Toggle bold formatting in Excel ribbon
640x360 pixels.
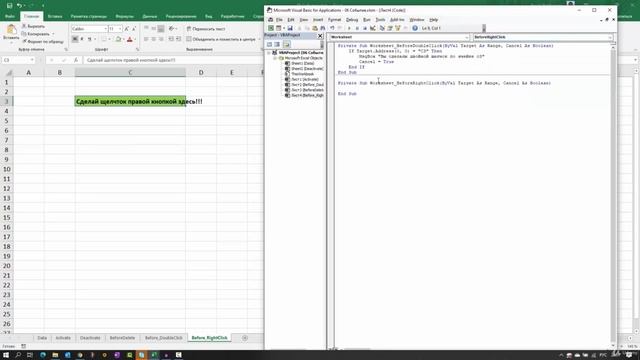(x=75, y=39)
